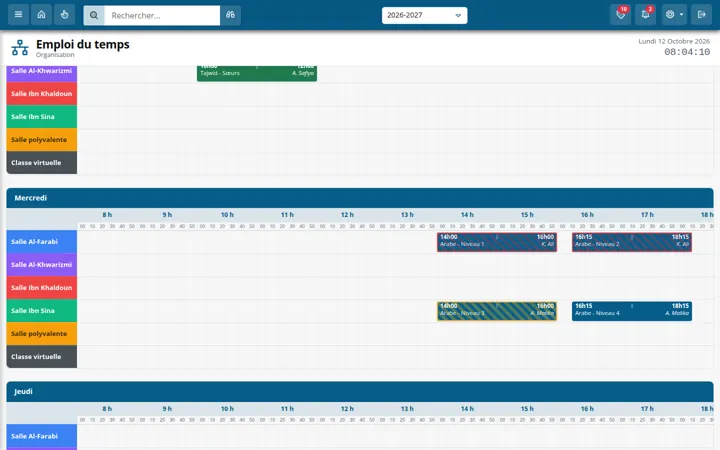
Task: Click A. Malika teacher name on Niveau 4 block
Action: 677,313
